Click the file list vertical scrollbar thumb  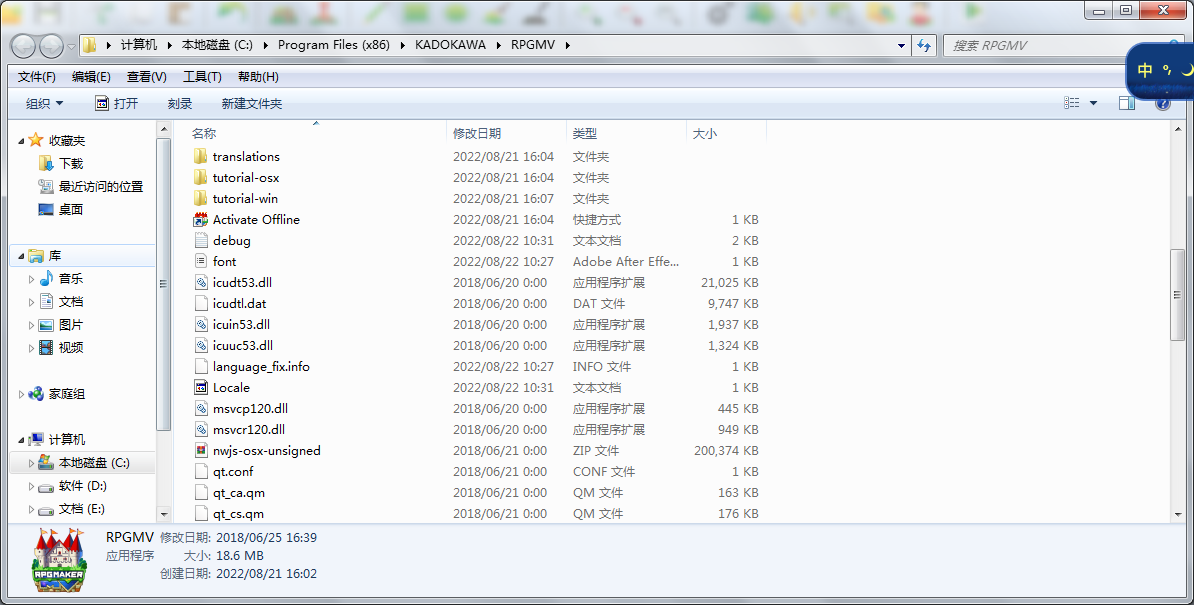tap(1177, 295)
